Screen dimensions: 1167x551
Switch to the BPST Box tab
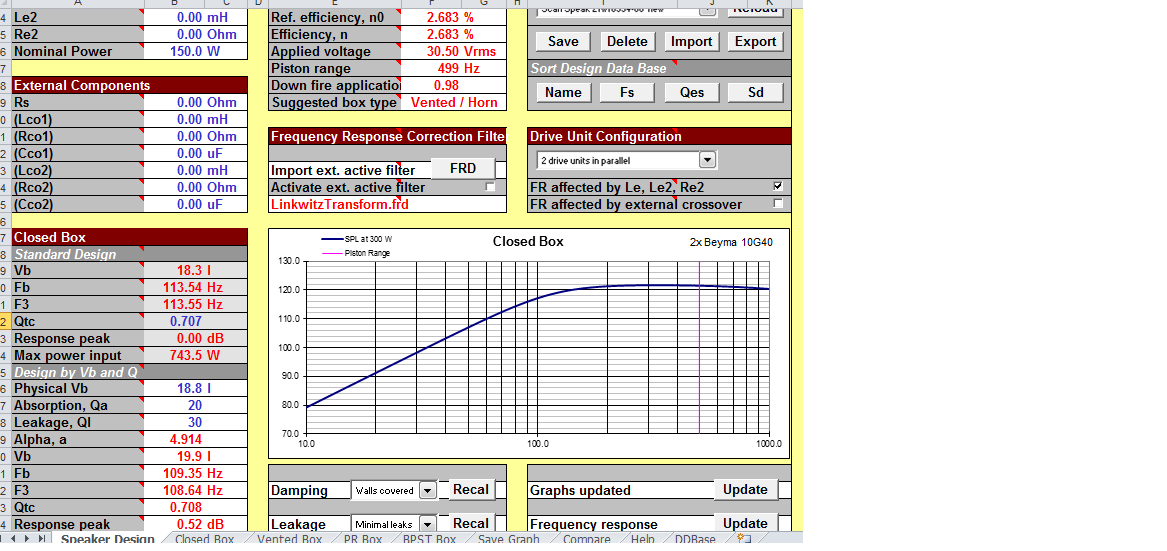click(x=429, y=539)
